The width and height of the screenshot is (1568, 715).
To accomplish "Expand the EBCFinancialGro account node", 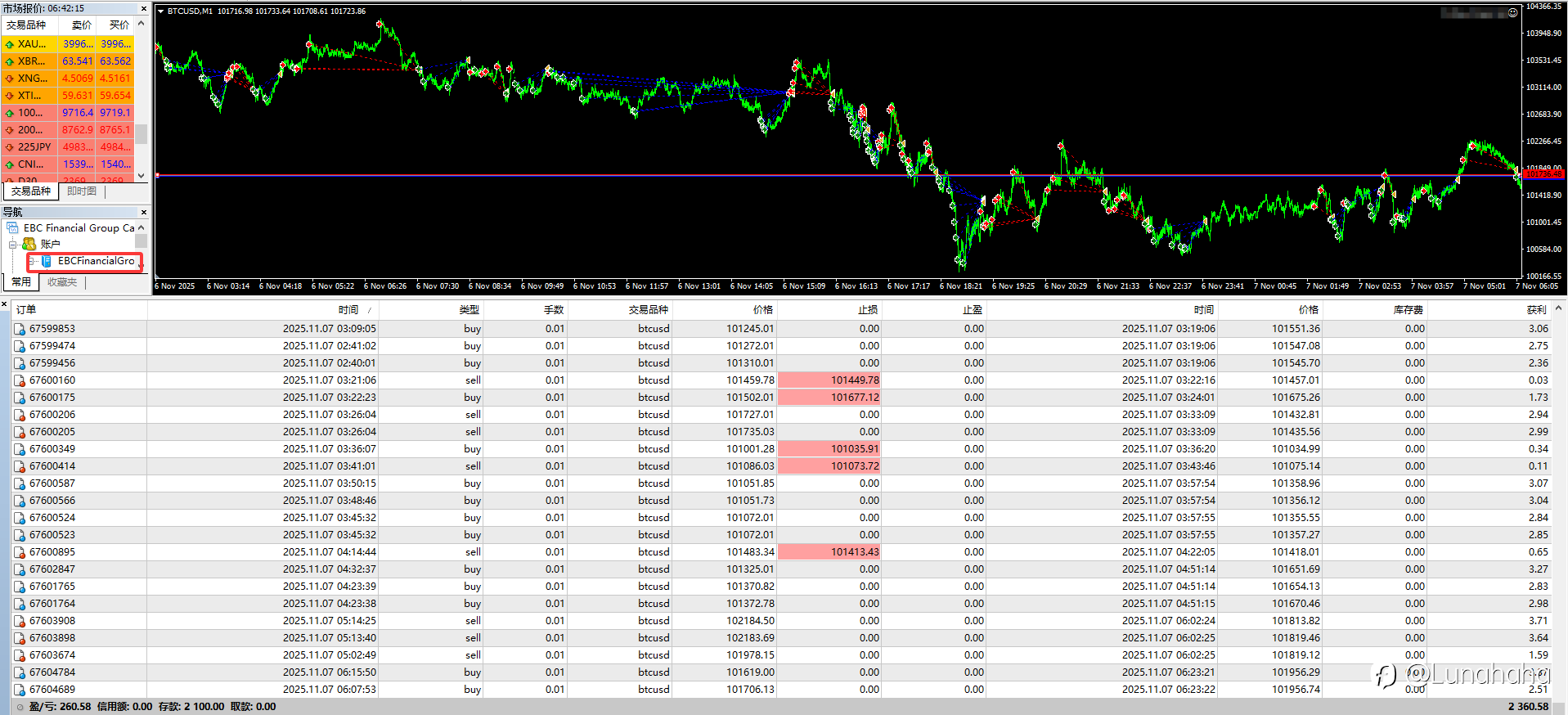I will [x=33, y=261].
